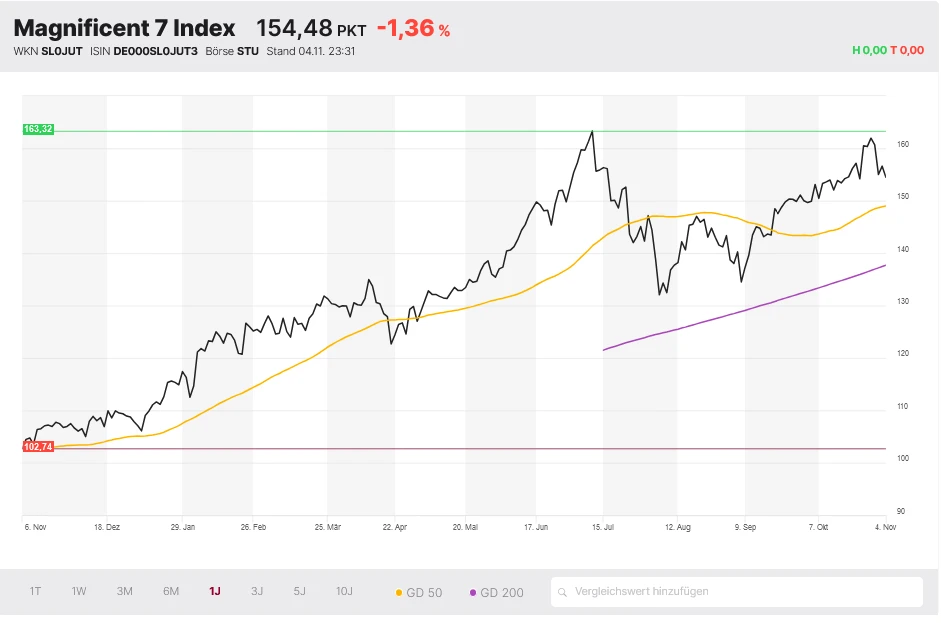Image resolution: width=942 pixels, height=623 pixels.
Task: Switch to the 6M chart view
Action: pos(169,592)
